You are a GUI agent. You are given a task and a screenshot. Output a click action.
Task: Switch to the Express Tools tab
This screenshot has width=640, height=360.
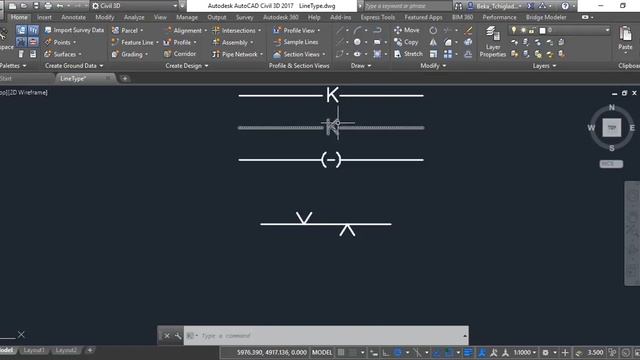coord(378,18)
